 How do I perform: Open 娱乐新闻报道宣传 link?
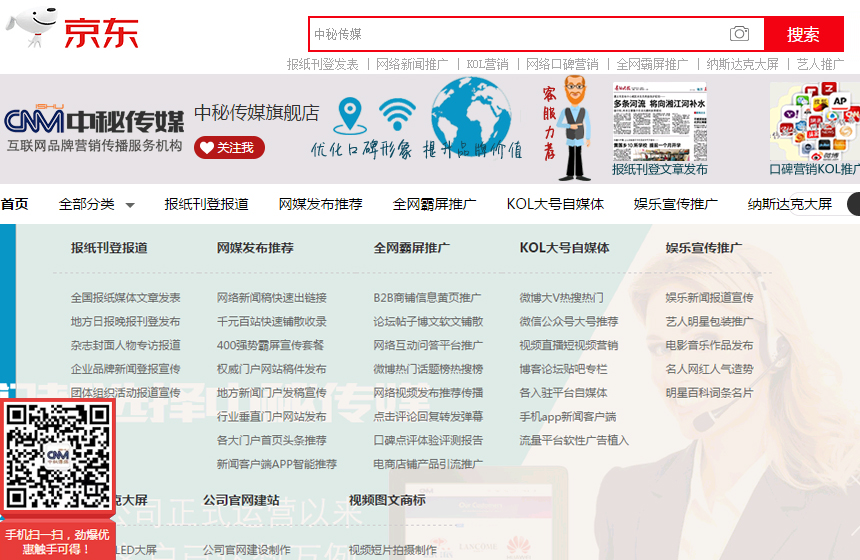[709, 297]
